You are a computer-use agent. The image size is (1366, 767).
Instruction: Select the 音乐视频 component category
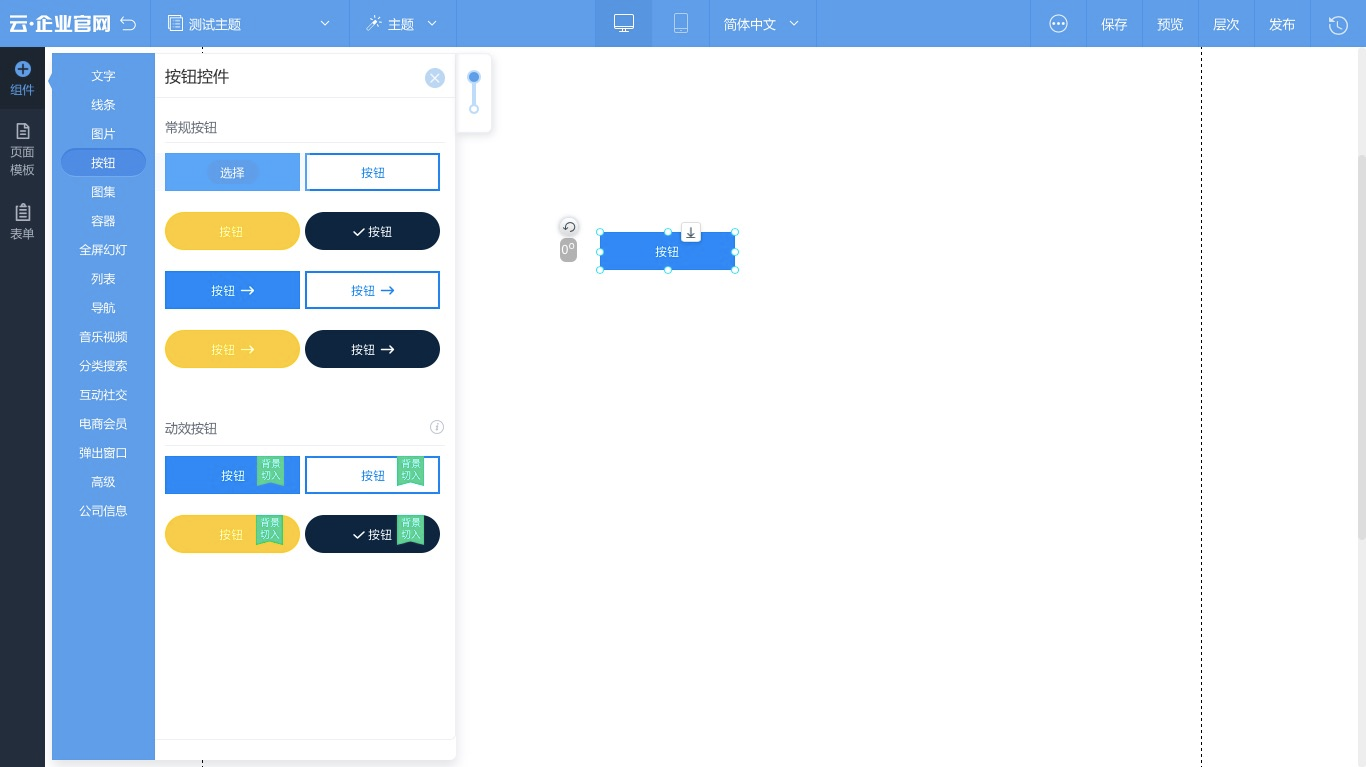tap(103, 337)
